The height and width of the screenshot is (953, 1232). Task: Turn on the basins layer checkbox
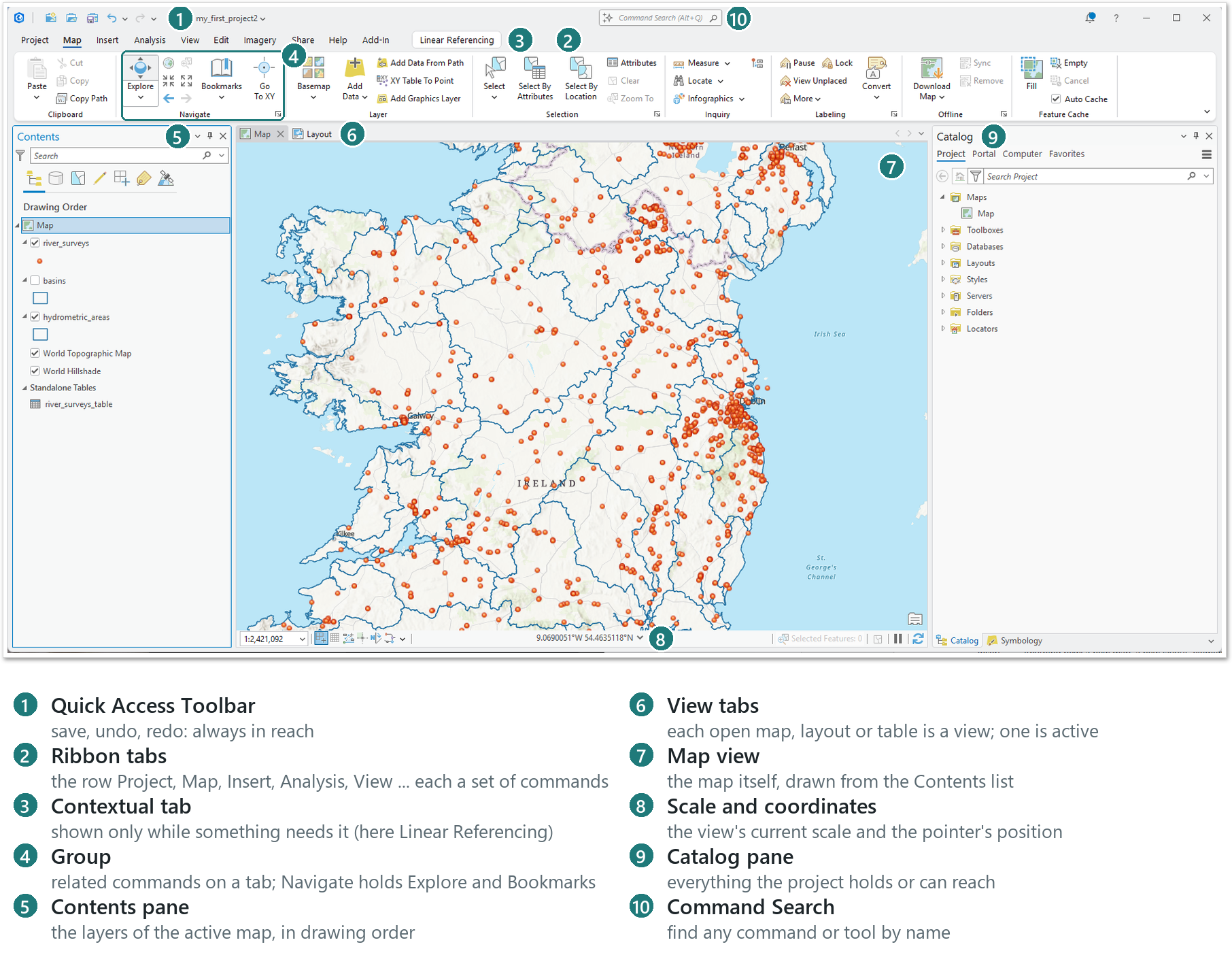click(35, 280)
